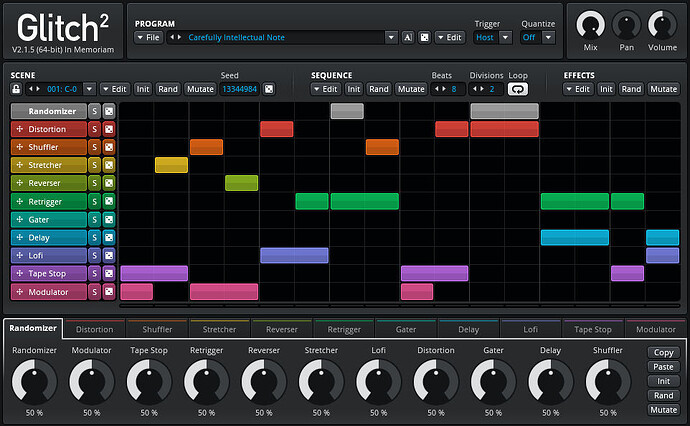Click the Seed dice icon
The height and width of the screenshot is (426, 690).
269,89
